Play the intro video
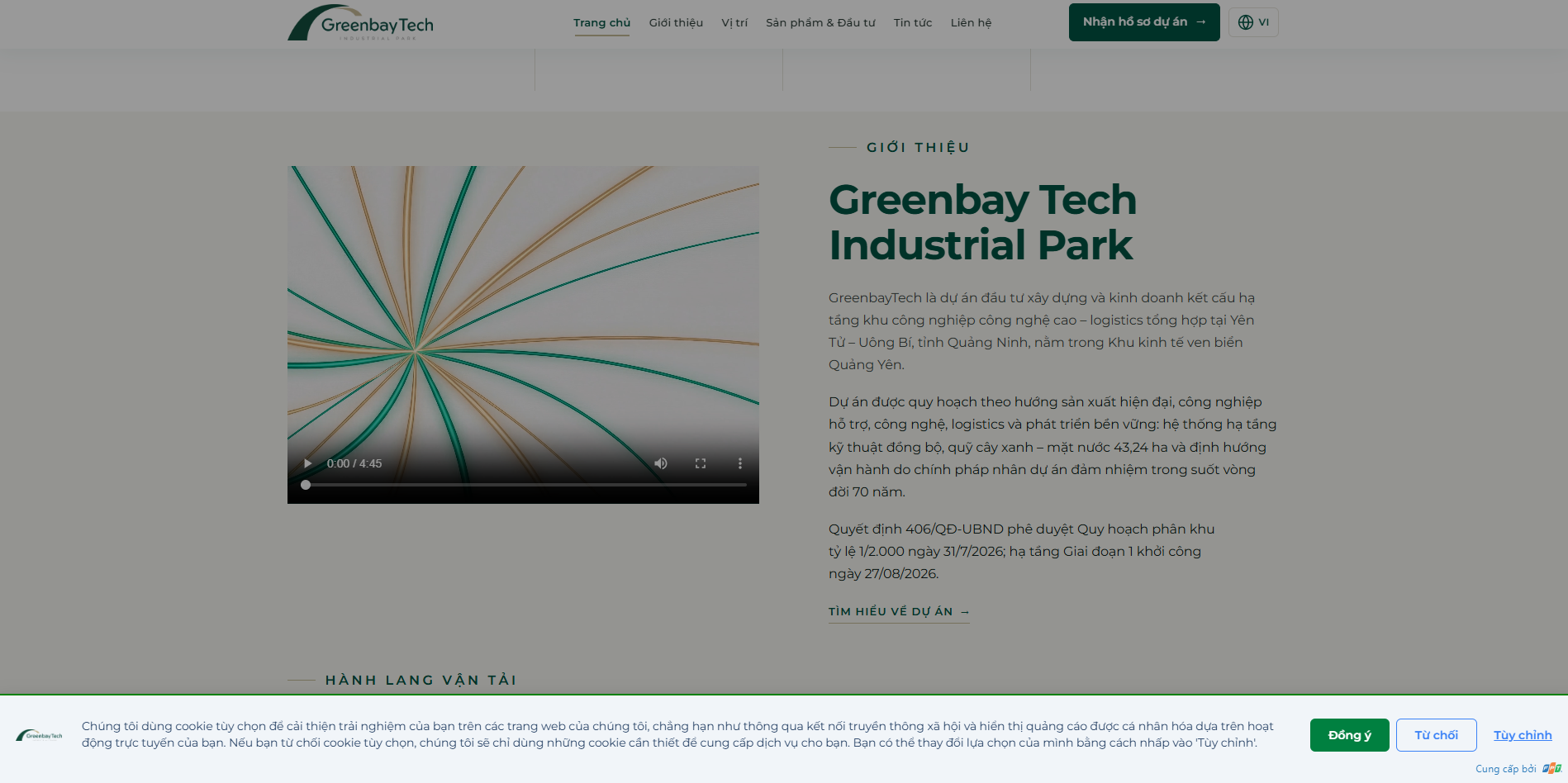 pos(307,463)
